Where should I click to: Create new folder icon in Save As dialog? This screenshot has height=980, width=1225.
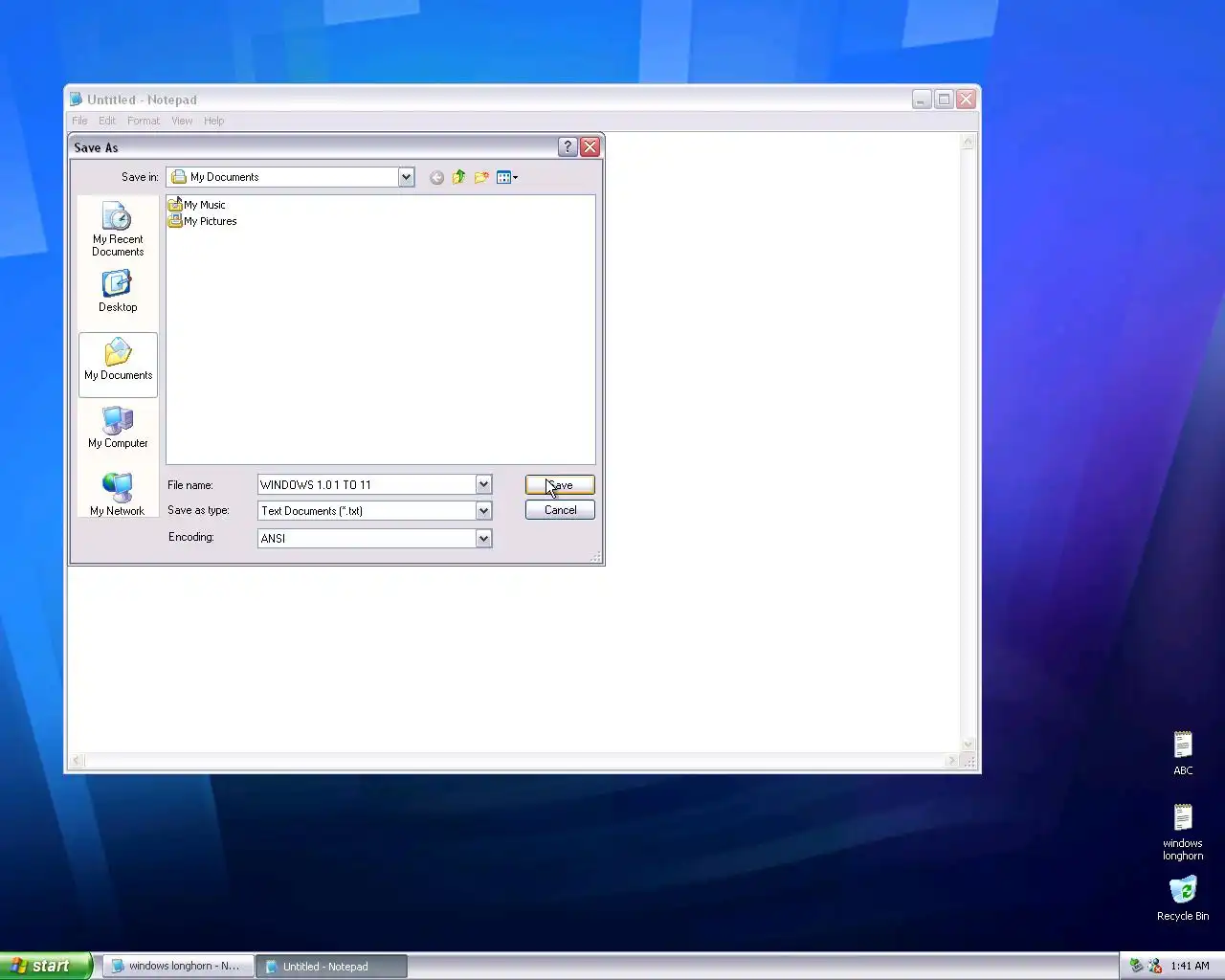coord(481,177)
